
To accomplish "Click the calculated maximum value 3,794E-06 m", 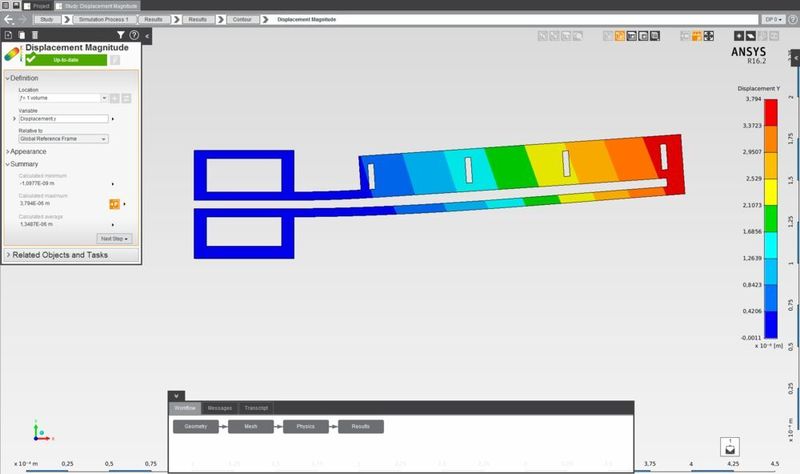I will pyautogui.click(x=35, y=204).
